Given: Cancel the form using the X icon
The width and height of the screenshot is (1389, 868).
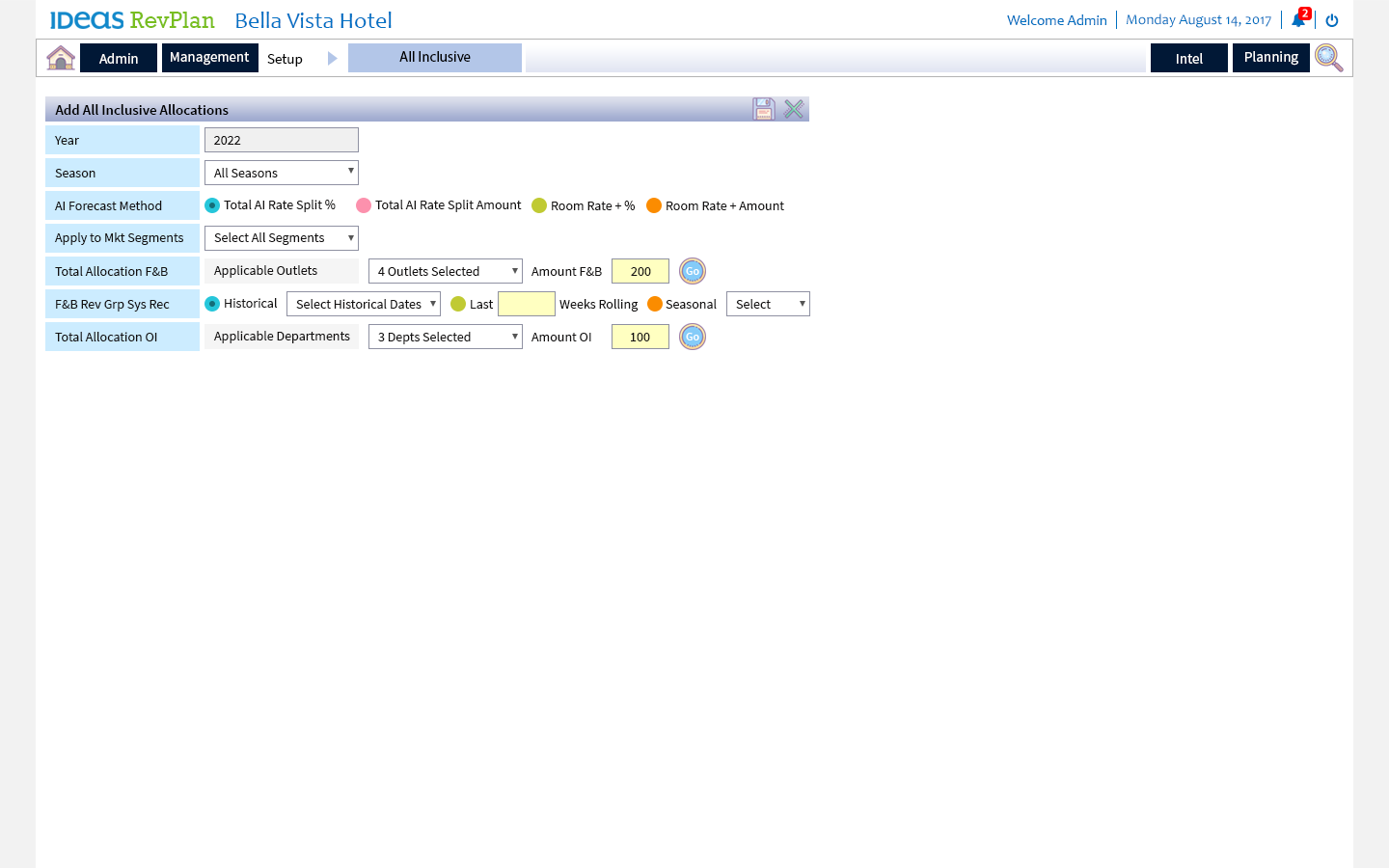Looking at the screenshot, I should (x=794, y=109).
